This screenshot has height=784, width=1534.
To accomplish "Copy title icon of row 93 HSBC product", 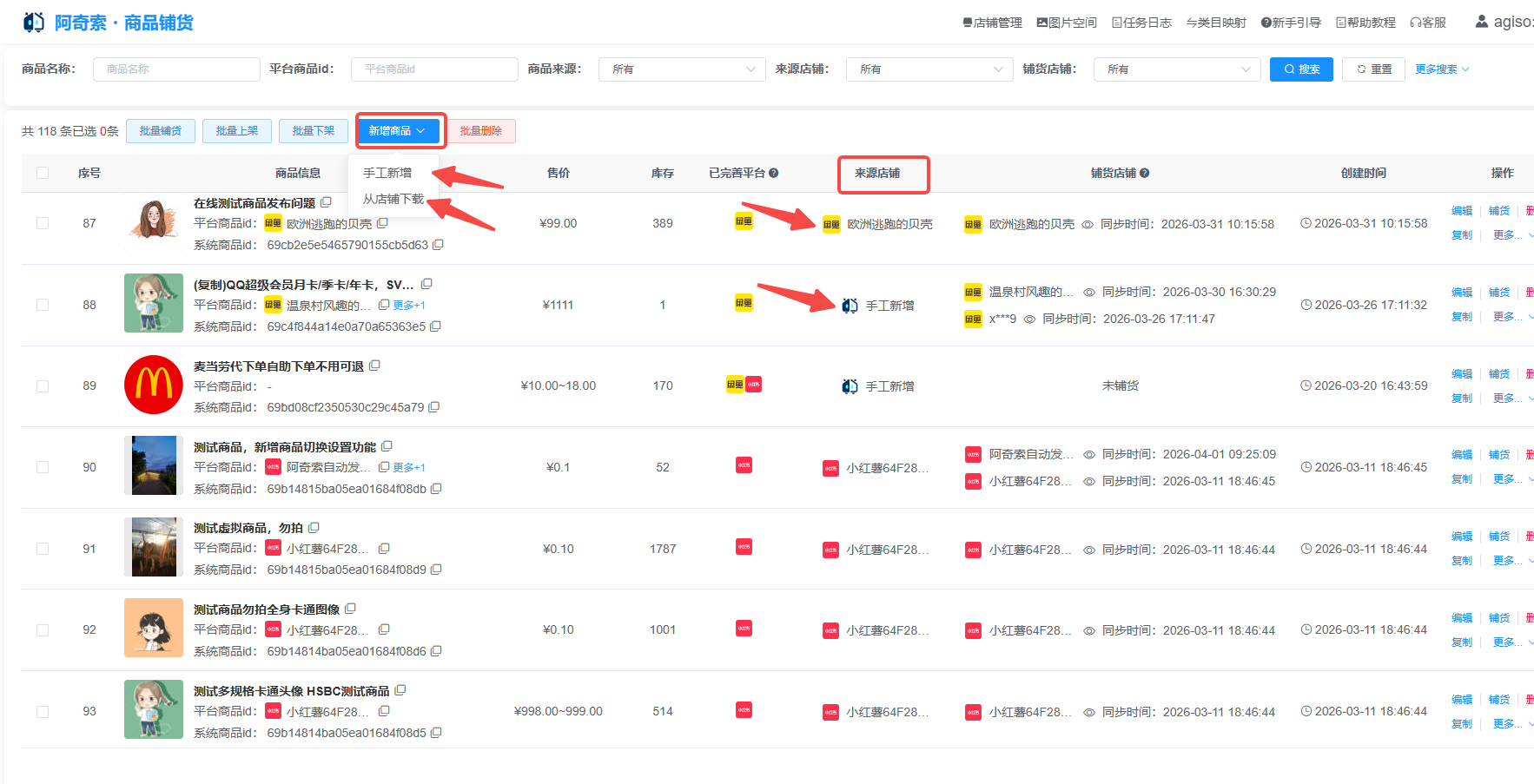I will (x=400, y=690).
